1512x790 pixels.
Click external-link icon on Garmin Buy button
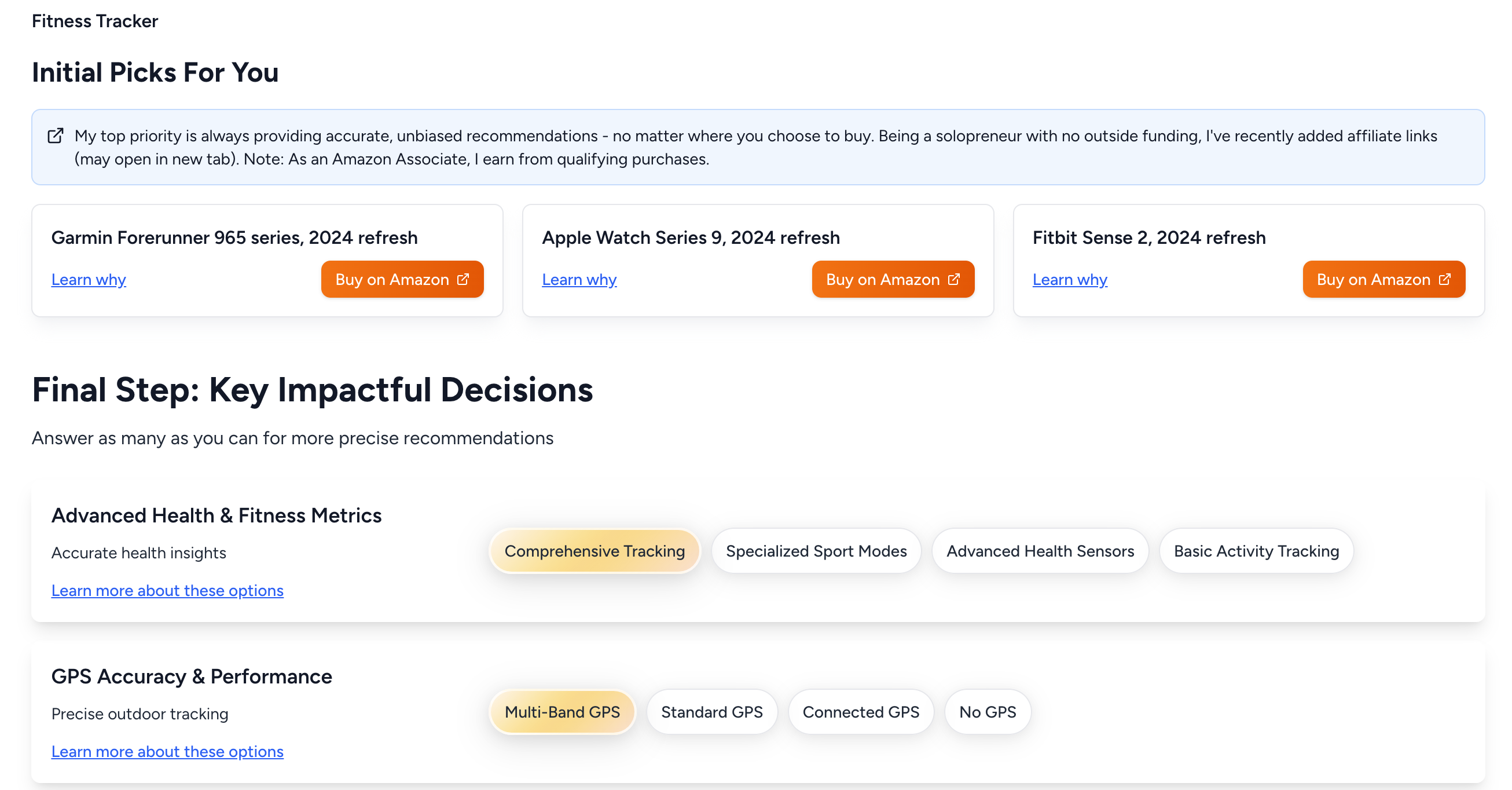click(463, 280)
